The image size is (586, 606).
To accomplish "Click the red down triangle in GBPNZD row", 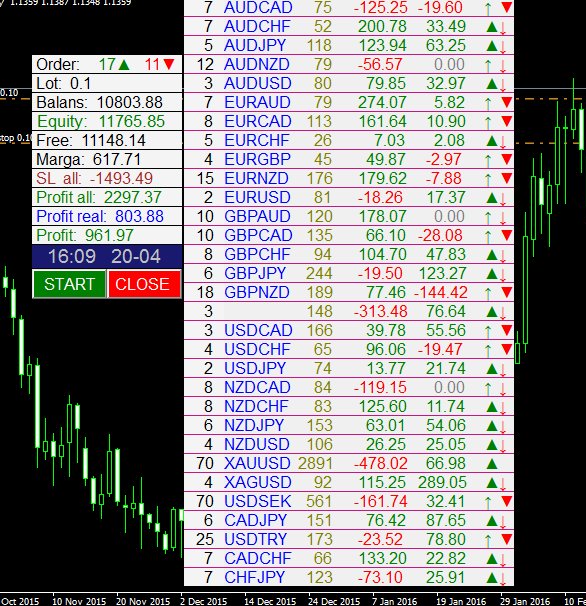I will 507,293.
